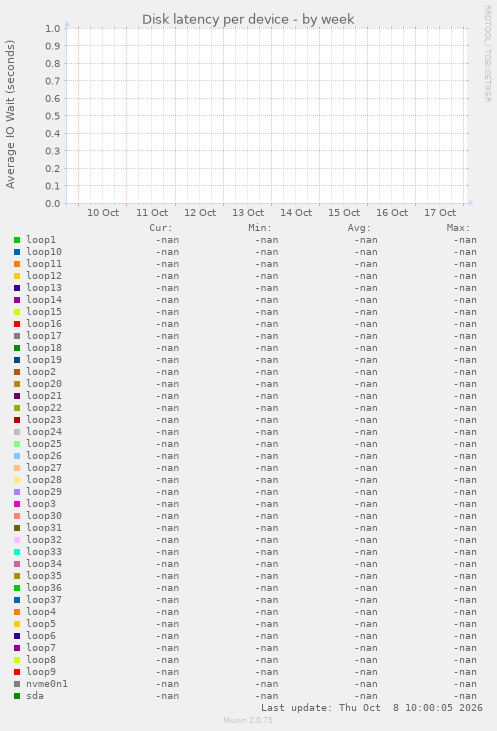Click the sda device label
The width and height of the screenshot is (497, 731).
(35, 696)
